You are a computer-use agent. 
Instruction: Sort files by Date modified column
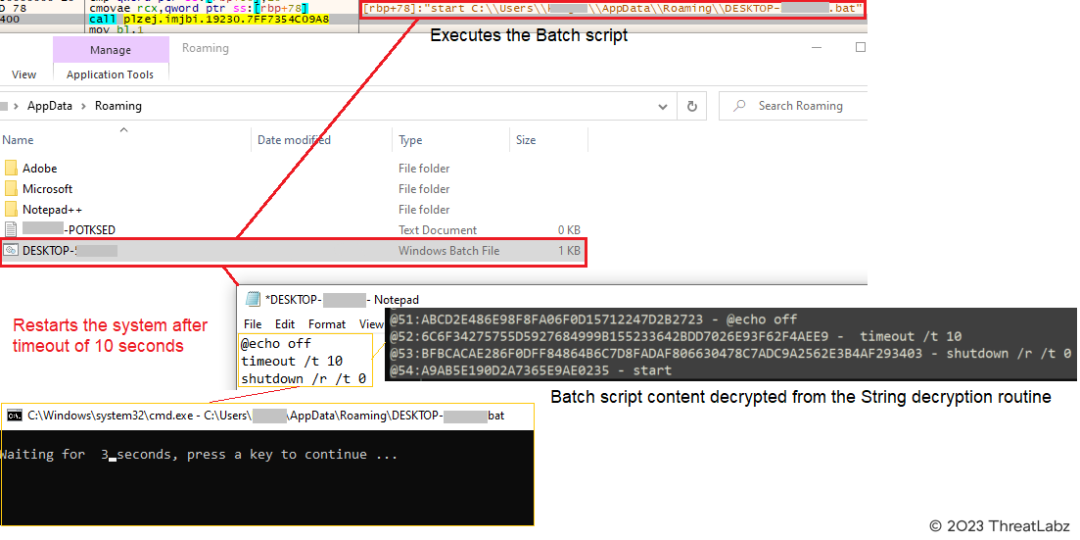click(x=294, y=140)
